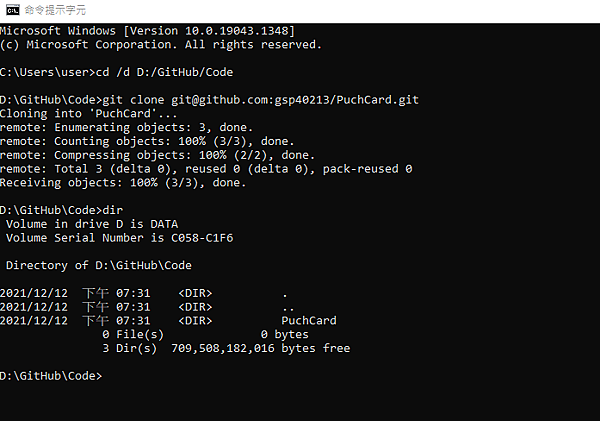This screenshot has height=421, width=600.
Task: Click the double-dot parent directory entry
Action: pyautogui.click(x=288, y=307)
